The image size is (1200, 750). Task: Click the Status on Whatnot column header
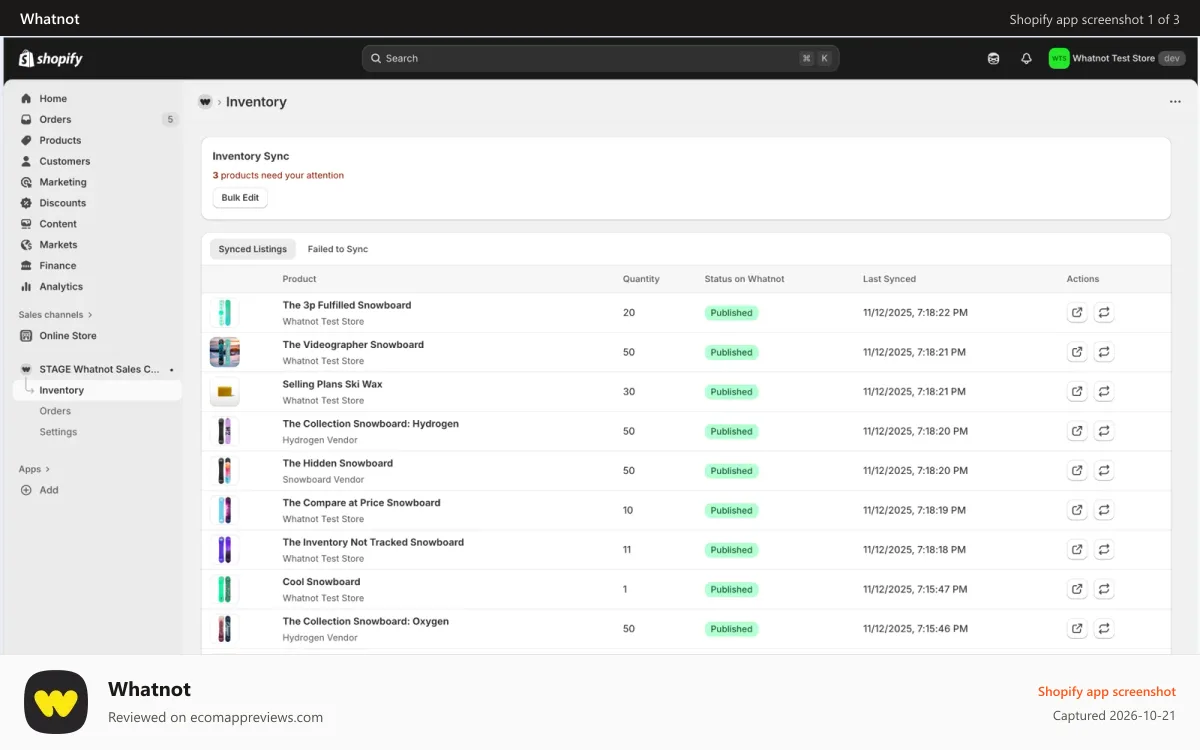click(x=744, y=279)
